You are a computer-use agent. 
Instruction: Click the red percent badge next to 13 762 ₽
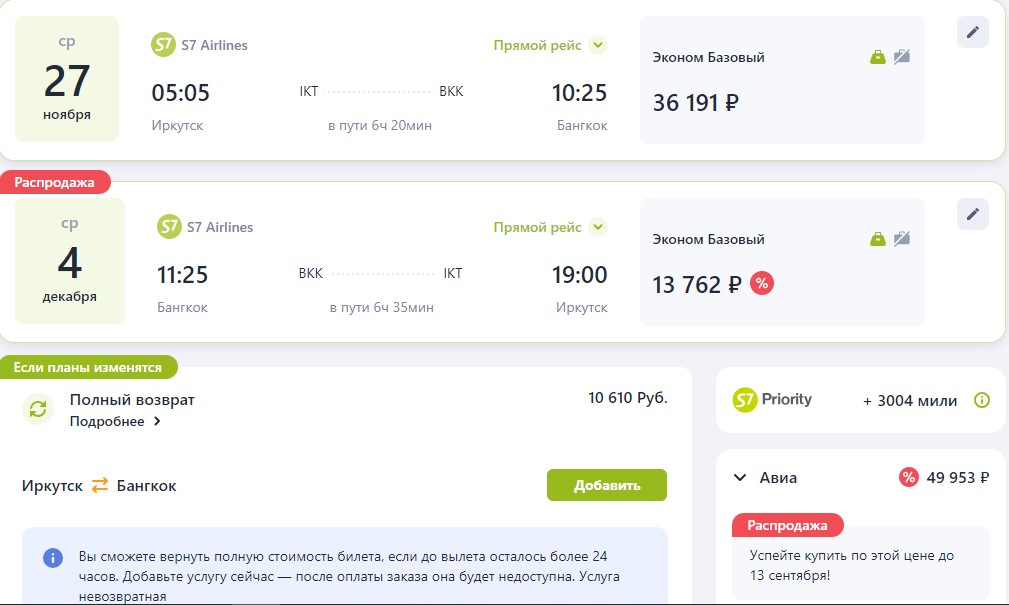click(761, 283)
